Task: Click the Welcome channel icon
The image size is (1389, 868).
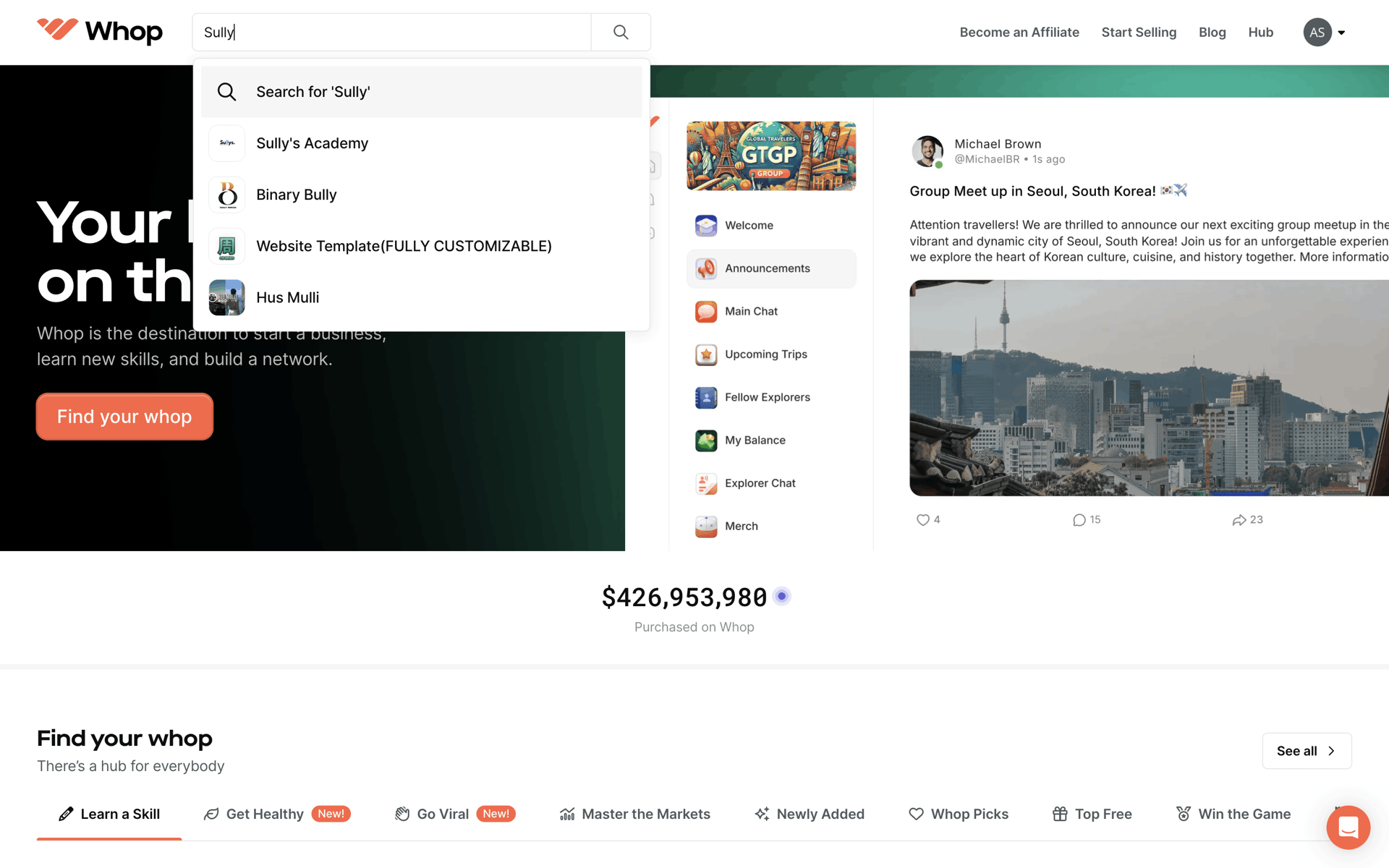Action: 706,226
